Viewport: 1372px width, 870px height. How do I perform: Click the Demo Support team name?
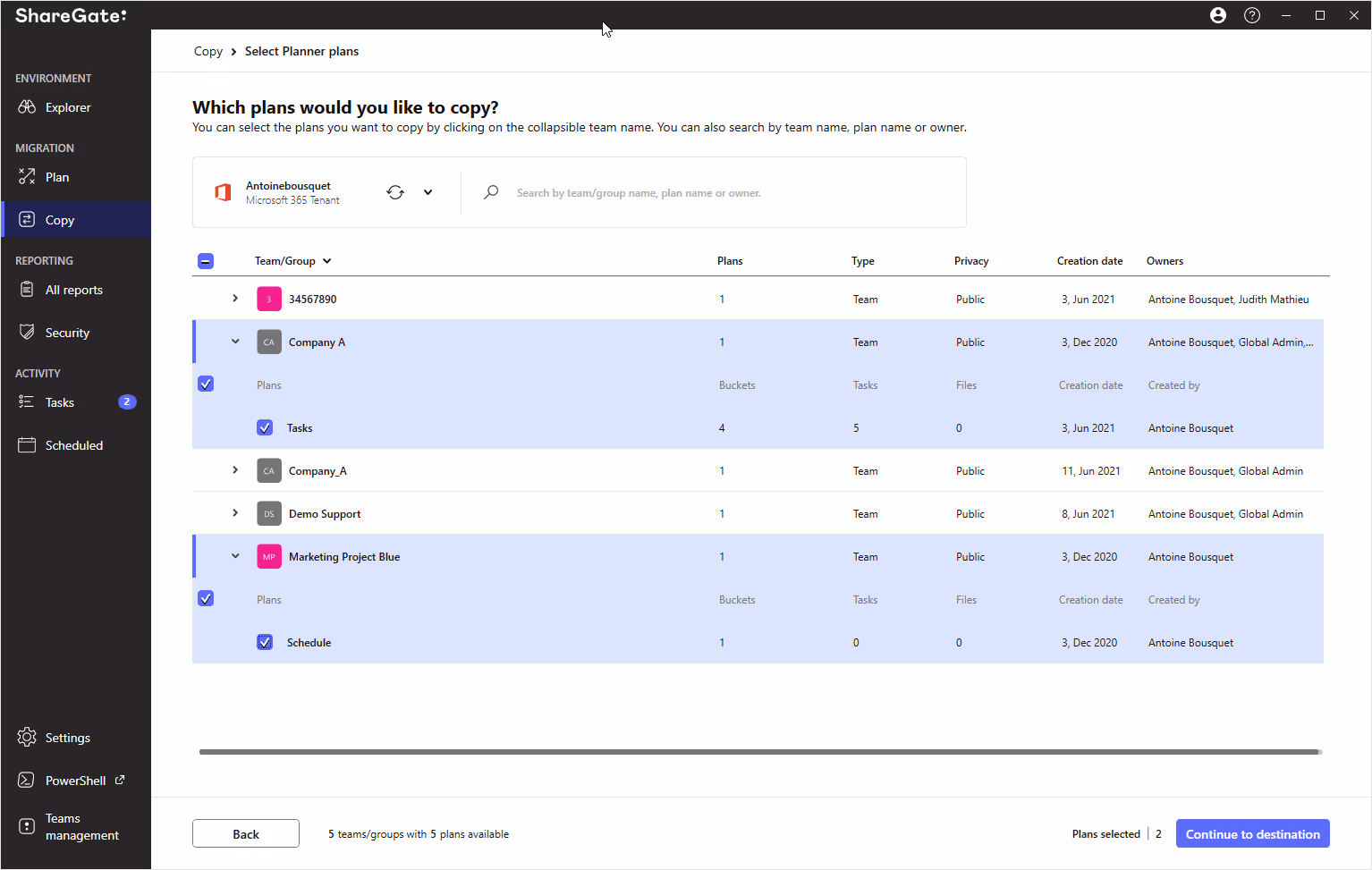click(x=325, y=514)
